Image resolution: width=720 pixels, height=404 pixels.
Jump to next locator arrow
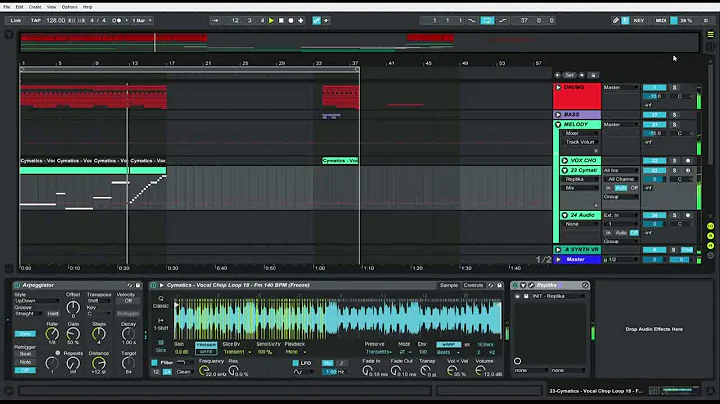[582, 75]
